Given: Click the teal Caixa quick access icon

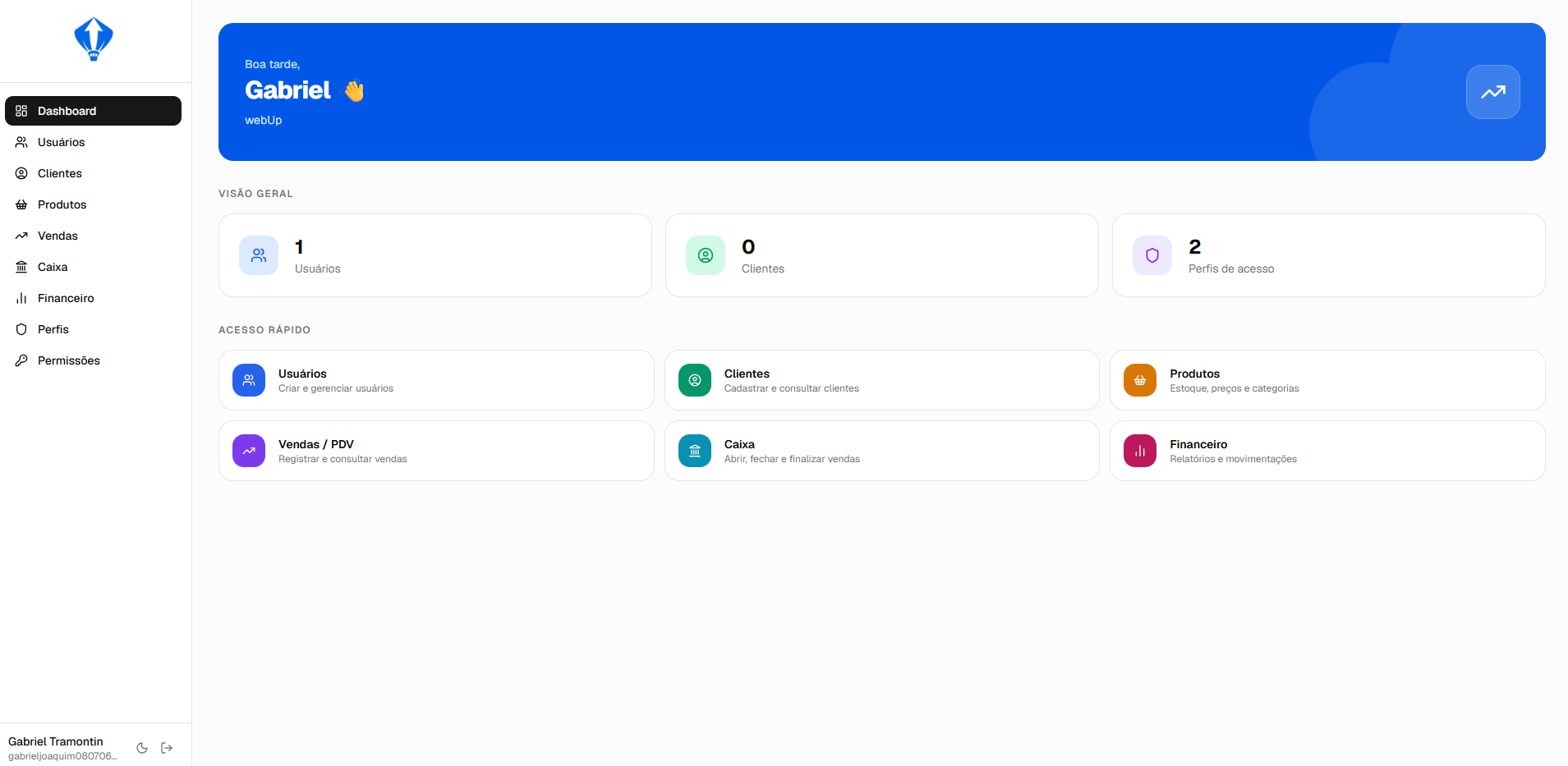Looking at the screenshot, I should (695, 451).
